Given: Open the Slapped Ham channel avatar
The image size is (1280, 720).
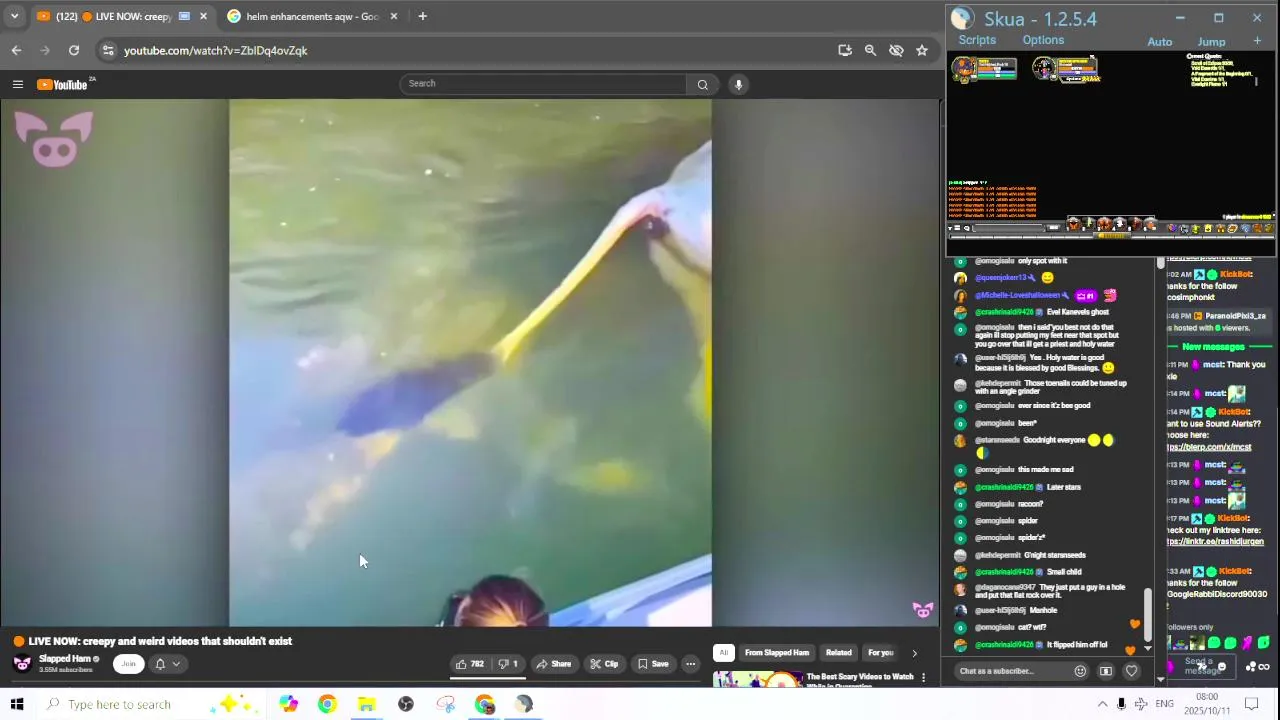Looking at the screenshot, I should (22, 663).
